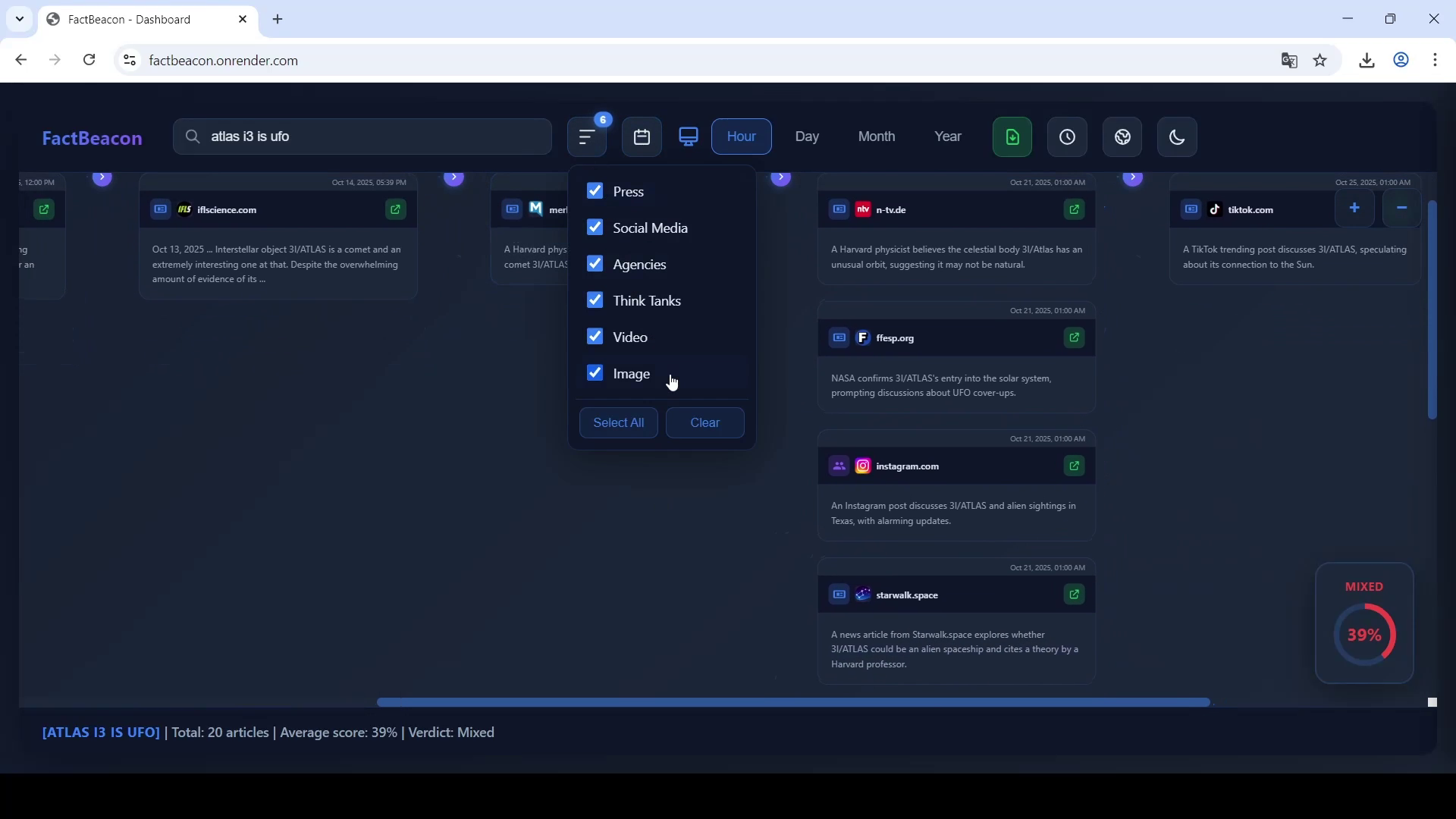This screenshot has width=1456, height=819.
Task: Uncheck the Social Media checkbox
Action: click(595, 227)
